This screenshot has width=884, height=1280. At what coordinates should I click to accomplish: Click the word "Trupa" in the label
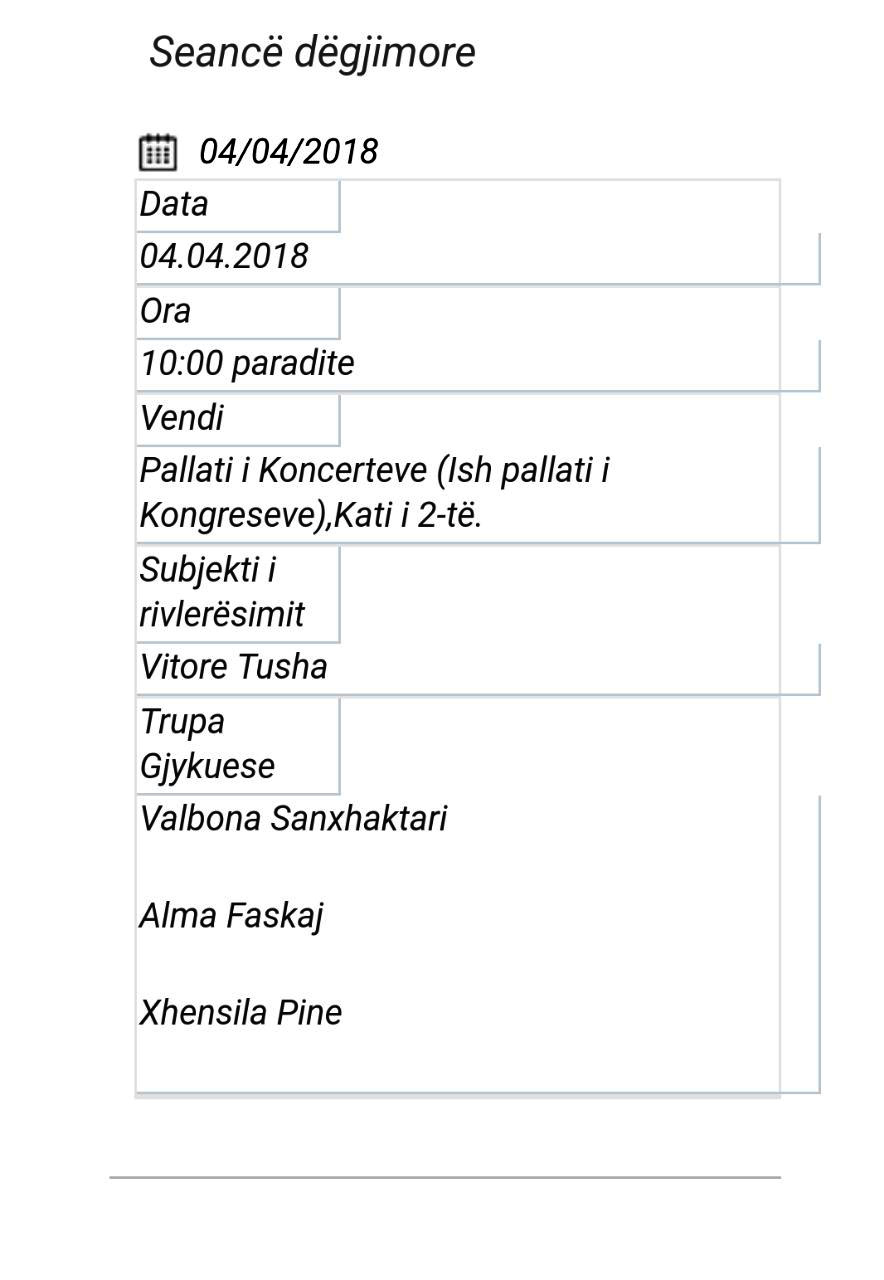(182, 722)
